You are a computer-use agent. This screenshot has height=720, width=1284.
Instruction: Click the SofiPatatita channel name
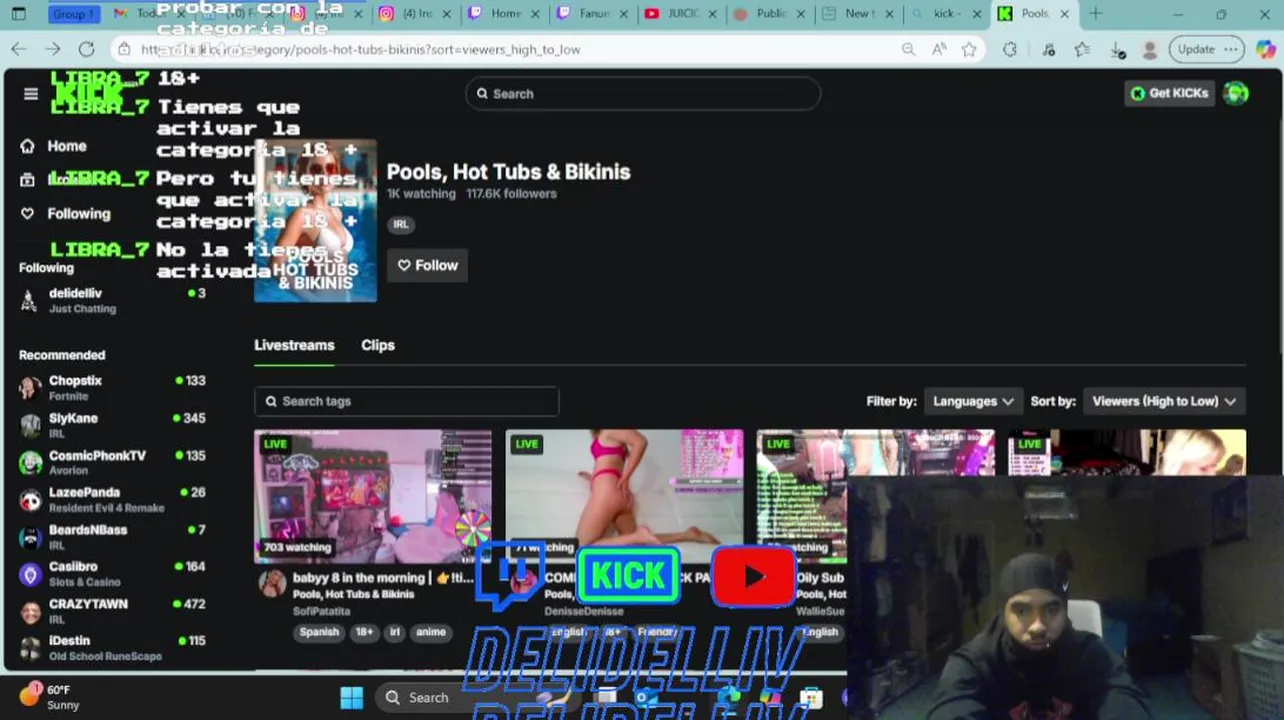(x=321, y=611)
